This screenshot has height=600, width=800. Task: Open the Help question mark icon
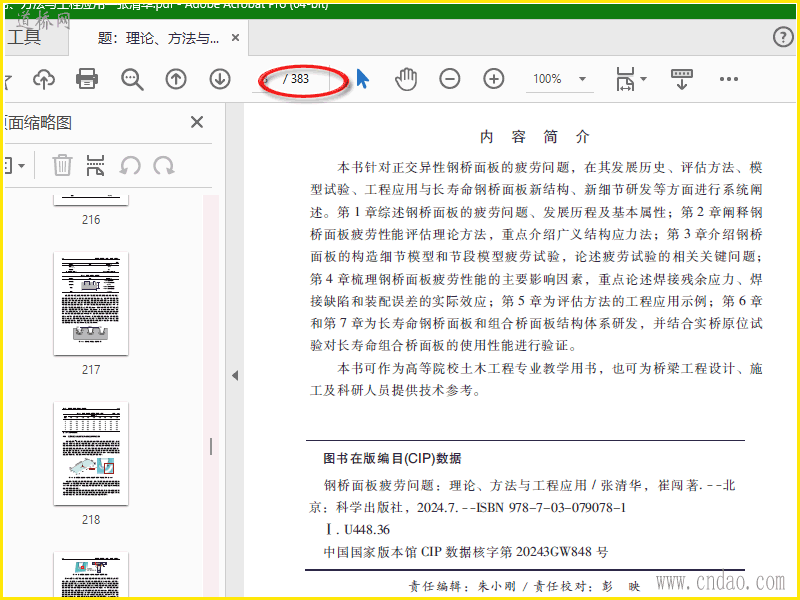(x=783, y=37)
